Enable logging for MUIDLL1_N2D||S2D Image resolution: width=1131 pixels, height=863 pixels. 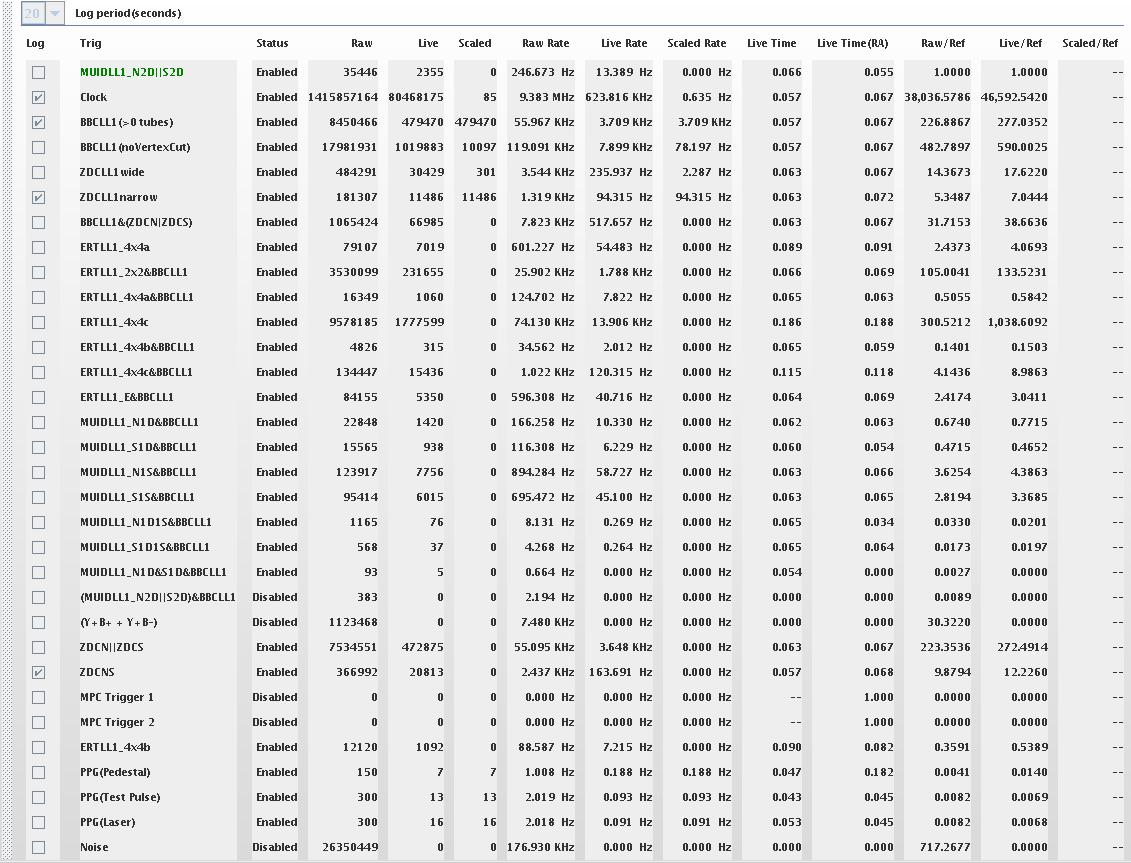[x=38, y=72]
